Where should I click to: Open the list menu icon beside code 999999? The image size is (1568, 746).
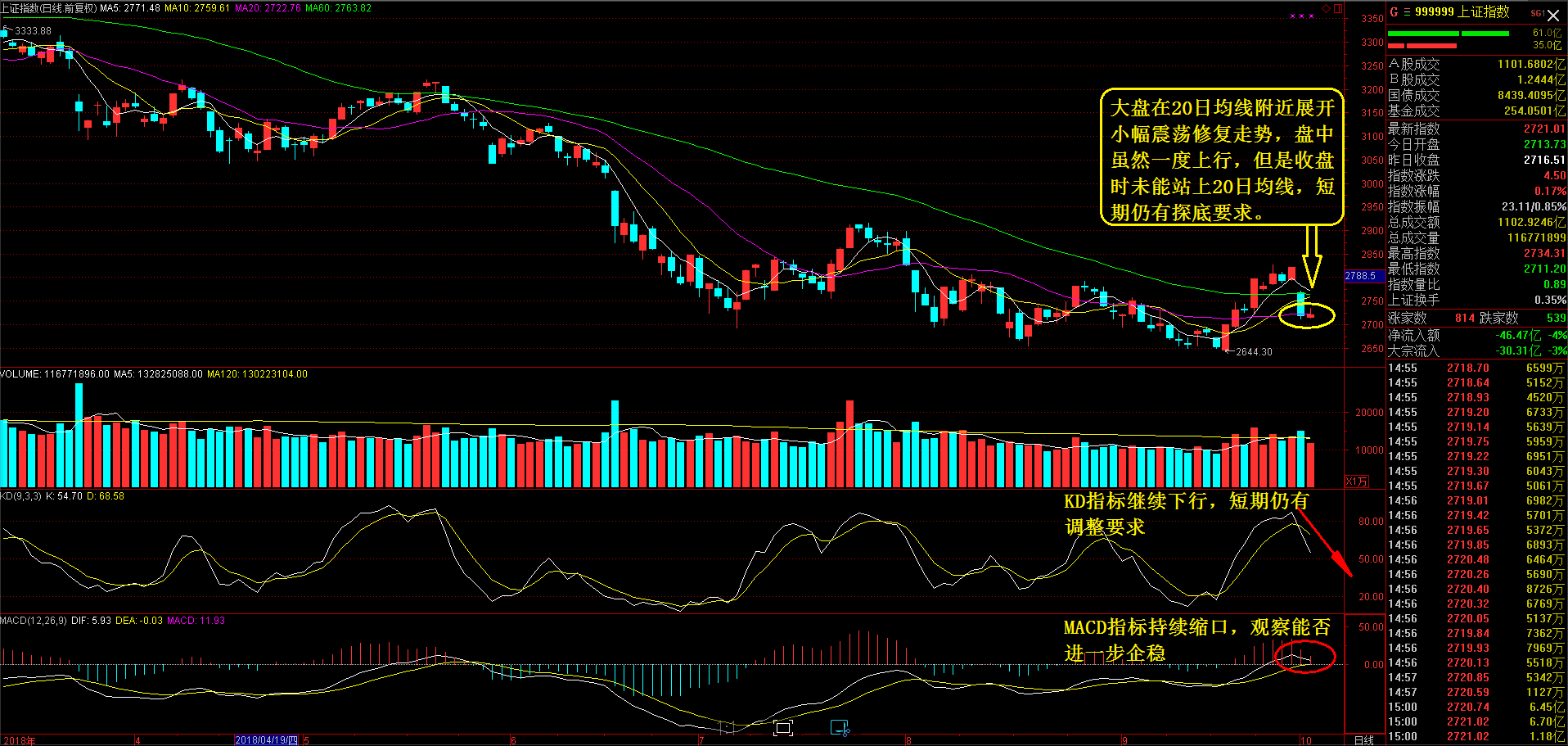click(1407, 12)
